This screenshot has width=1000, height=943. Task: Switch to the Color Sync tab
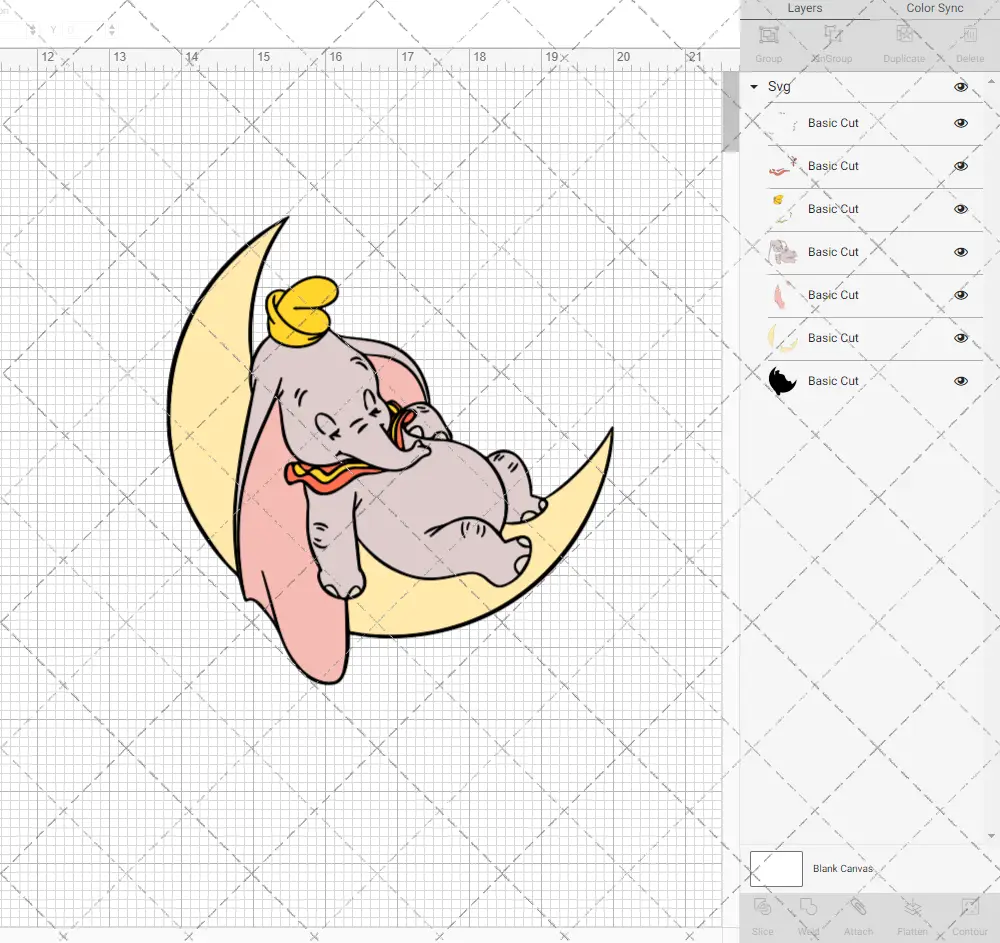pyautogui.click(x=934, y=8)
